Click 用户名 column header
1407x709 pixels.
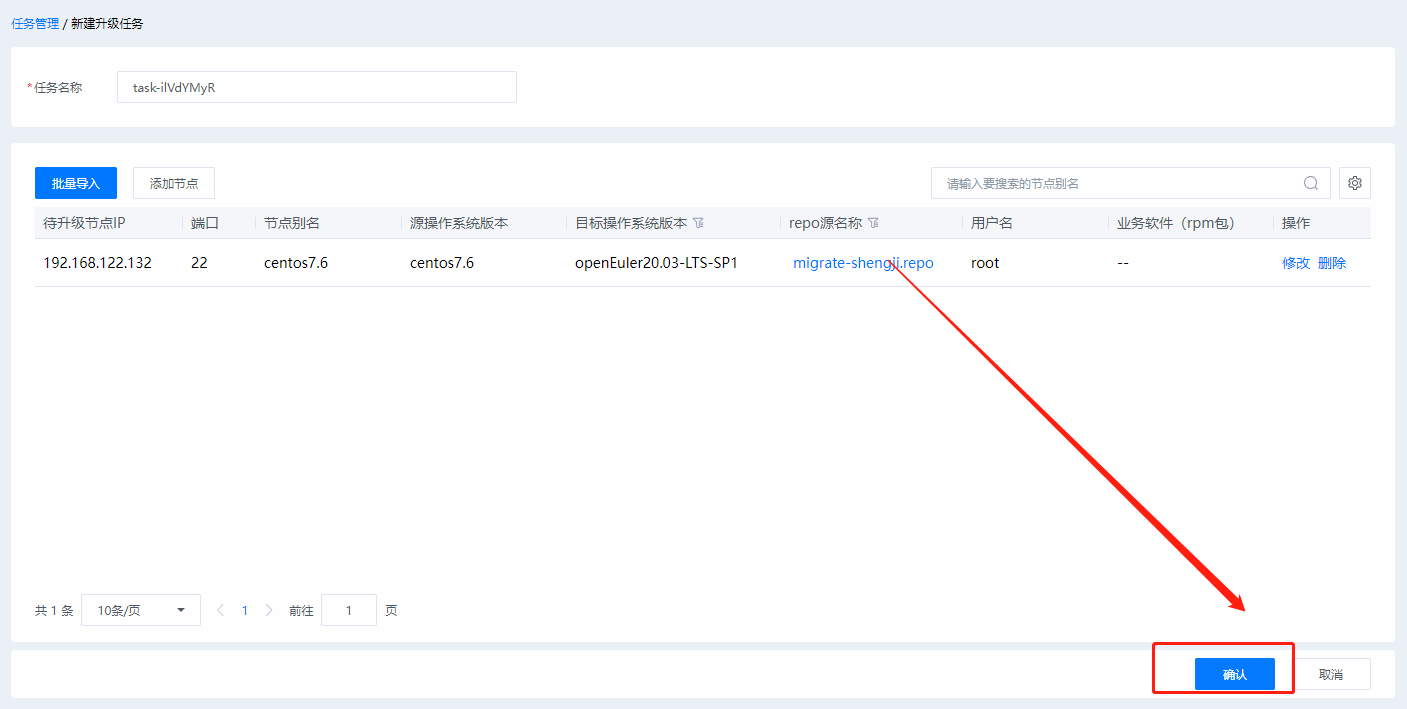(992, 223)
